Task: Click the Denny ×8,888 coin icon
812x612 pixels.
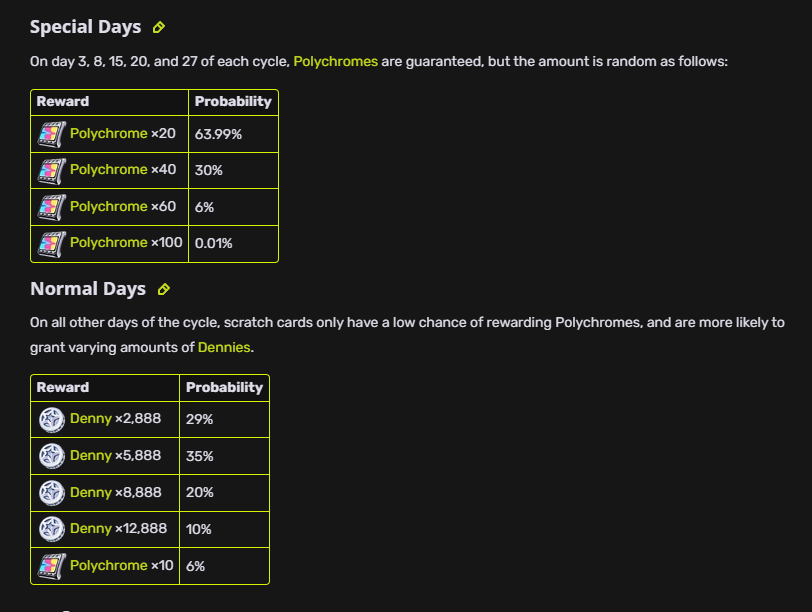Action: tap(52, 493)
